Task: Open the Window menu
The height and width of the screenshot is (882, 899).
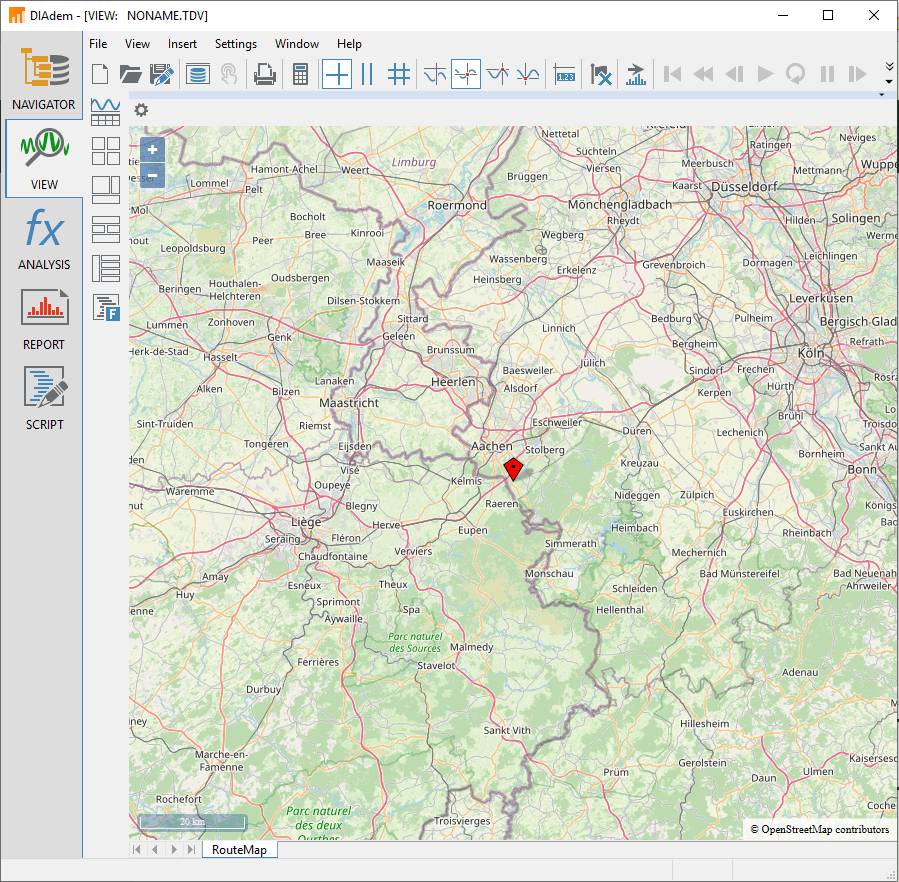Action: click(296, 44)
